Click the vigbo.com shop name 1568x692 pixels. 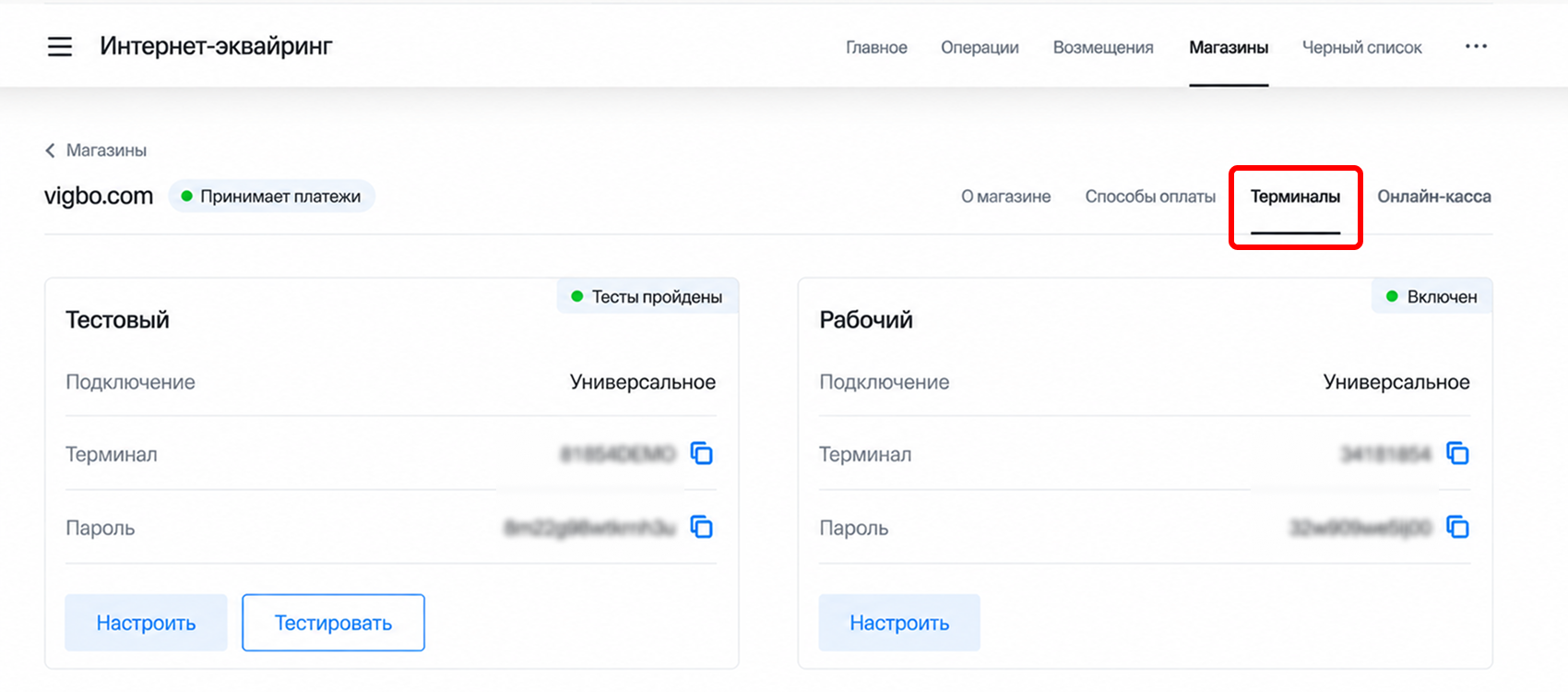tap(99, 197)
